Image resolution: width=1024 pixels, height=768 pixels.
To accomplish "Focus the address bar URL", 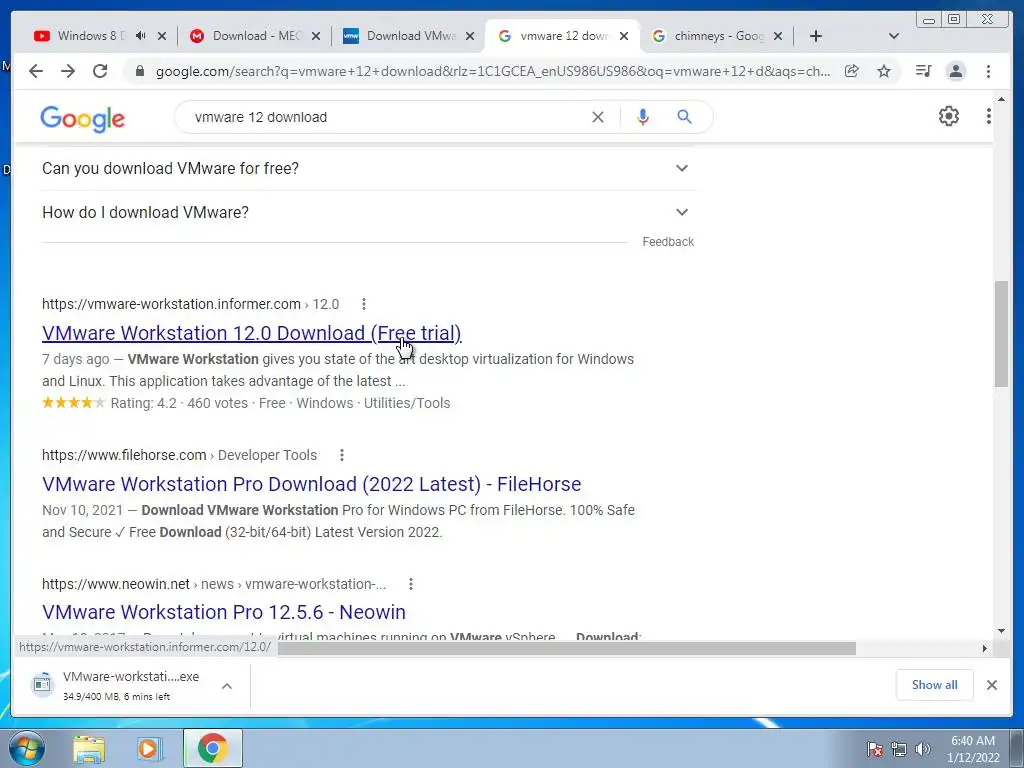I will pos(493,71).
